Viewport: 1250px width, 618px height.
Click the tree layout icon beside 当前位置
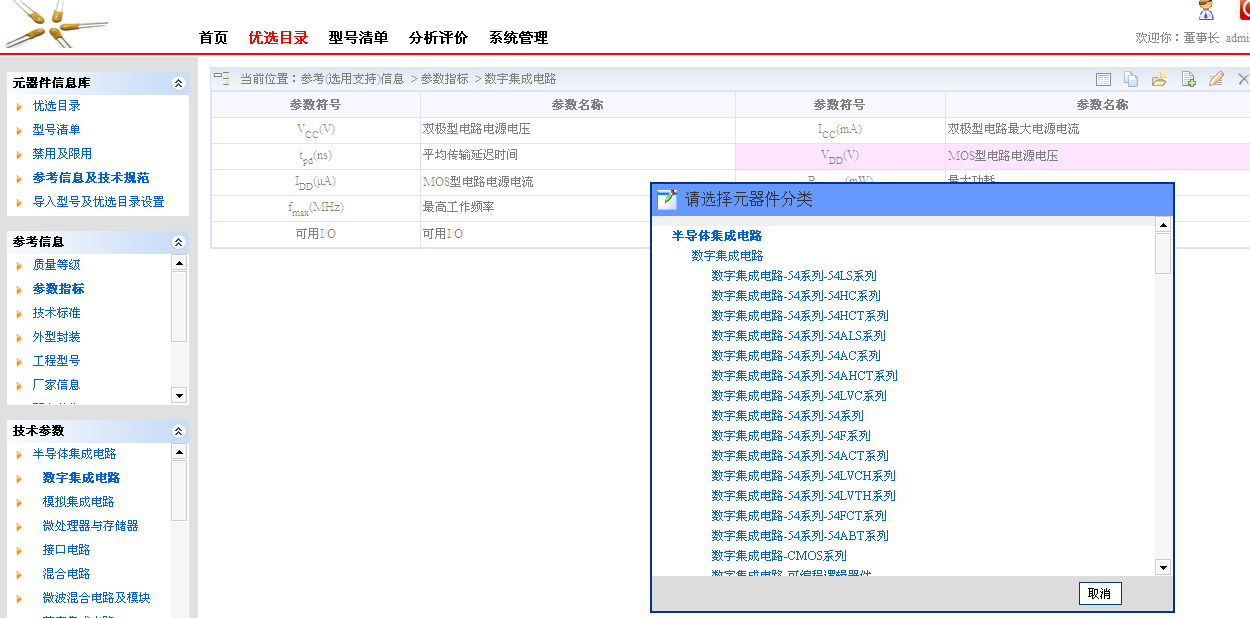(221, 78)
